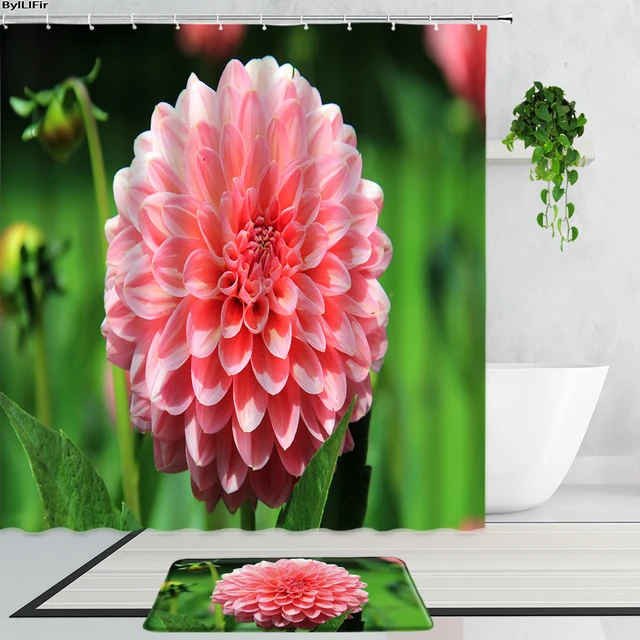Screen dimensions: 640x640
Task: Click the white bathtub
Action: [x=546, y=439]
